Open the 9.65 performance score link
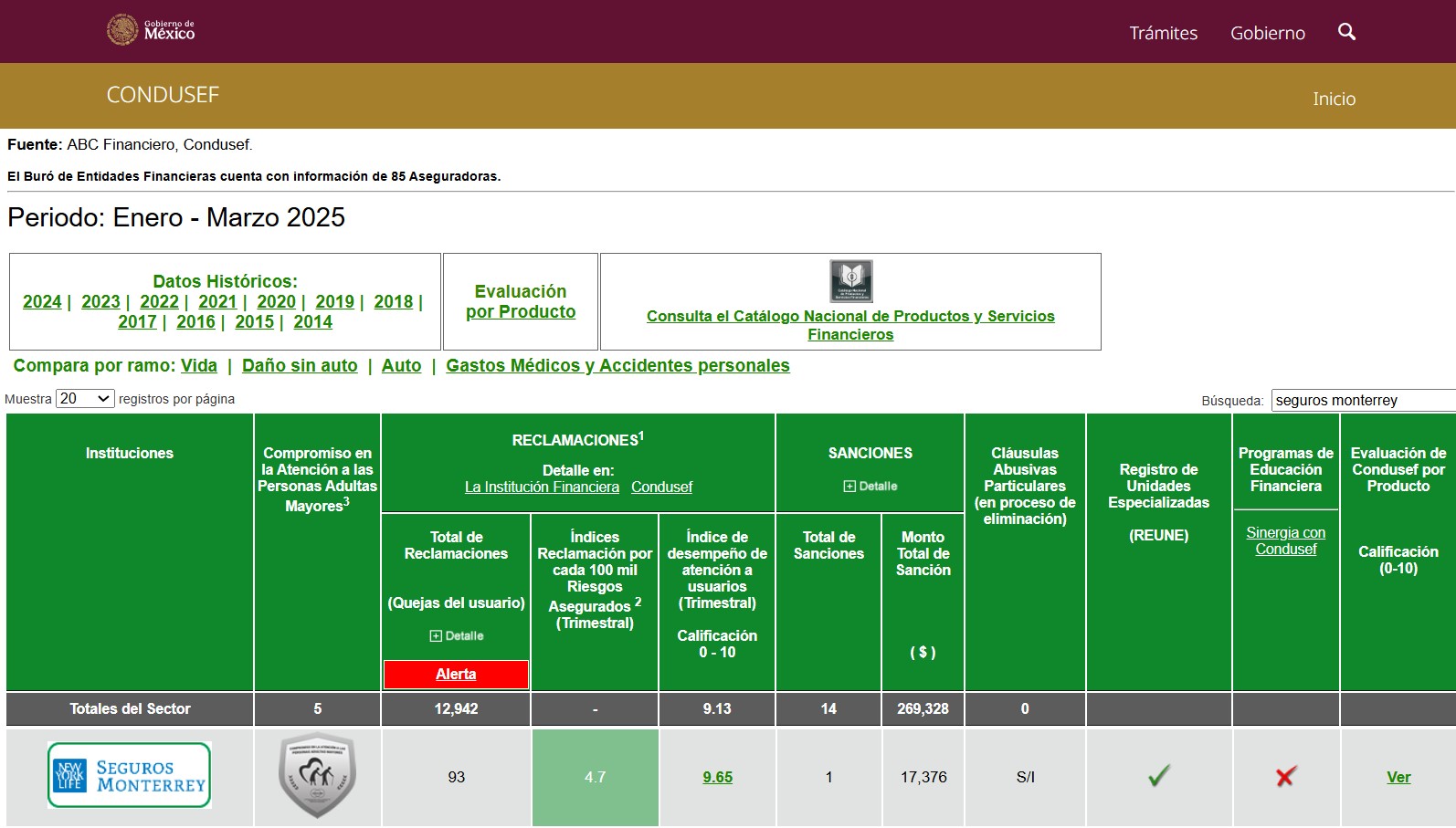This screenshot has height=828, width=1456. [x=717, y=778]
